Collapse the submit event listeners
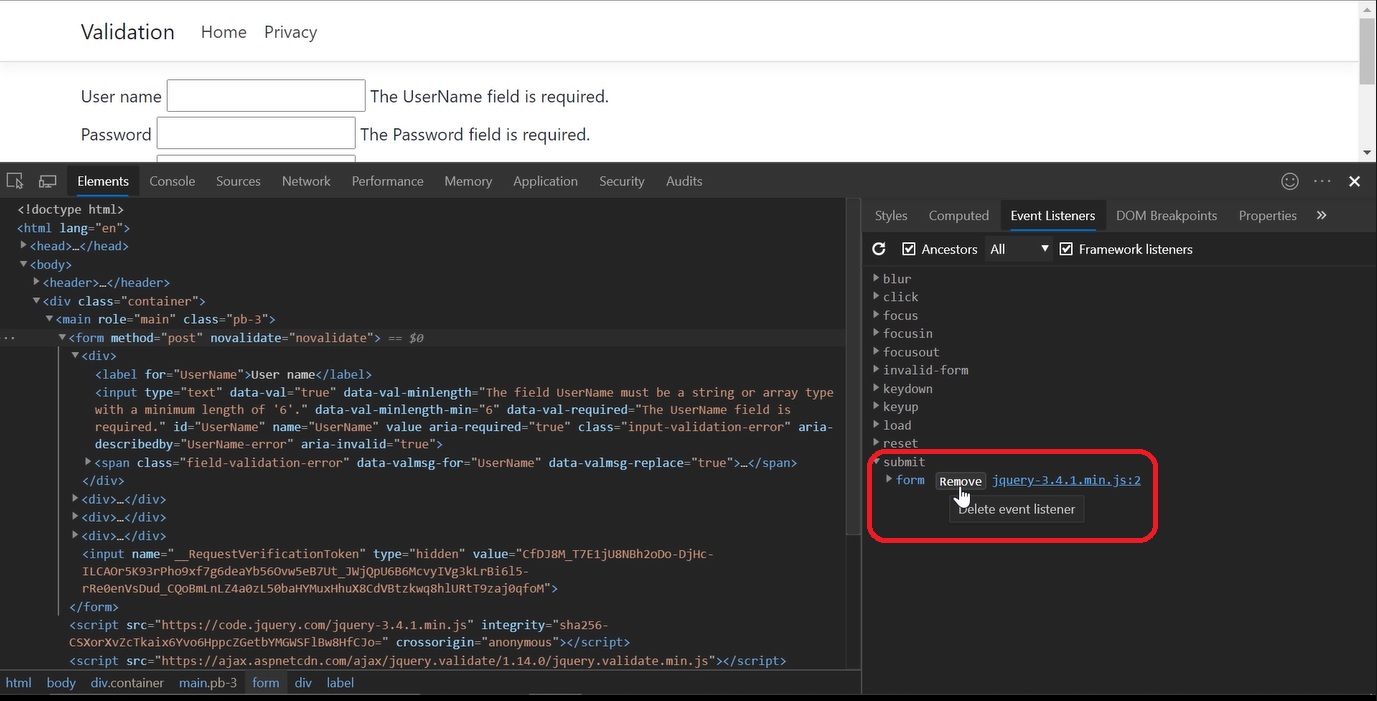This screenshot has height=701, width=1377. [877, 461]
